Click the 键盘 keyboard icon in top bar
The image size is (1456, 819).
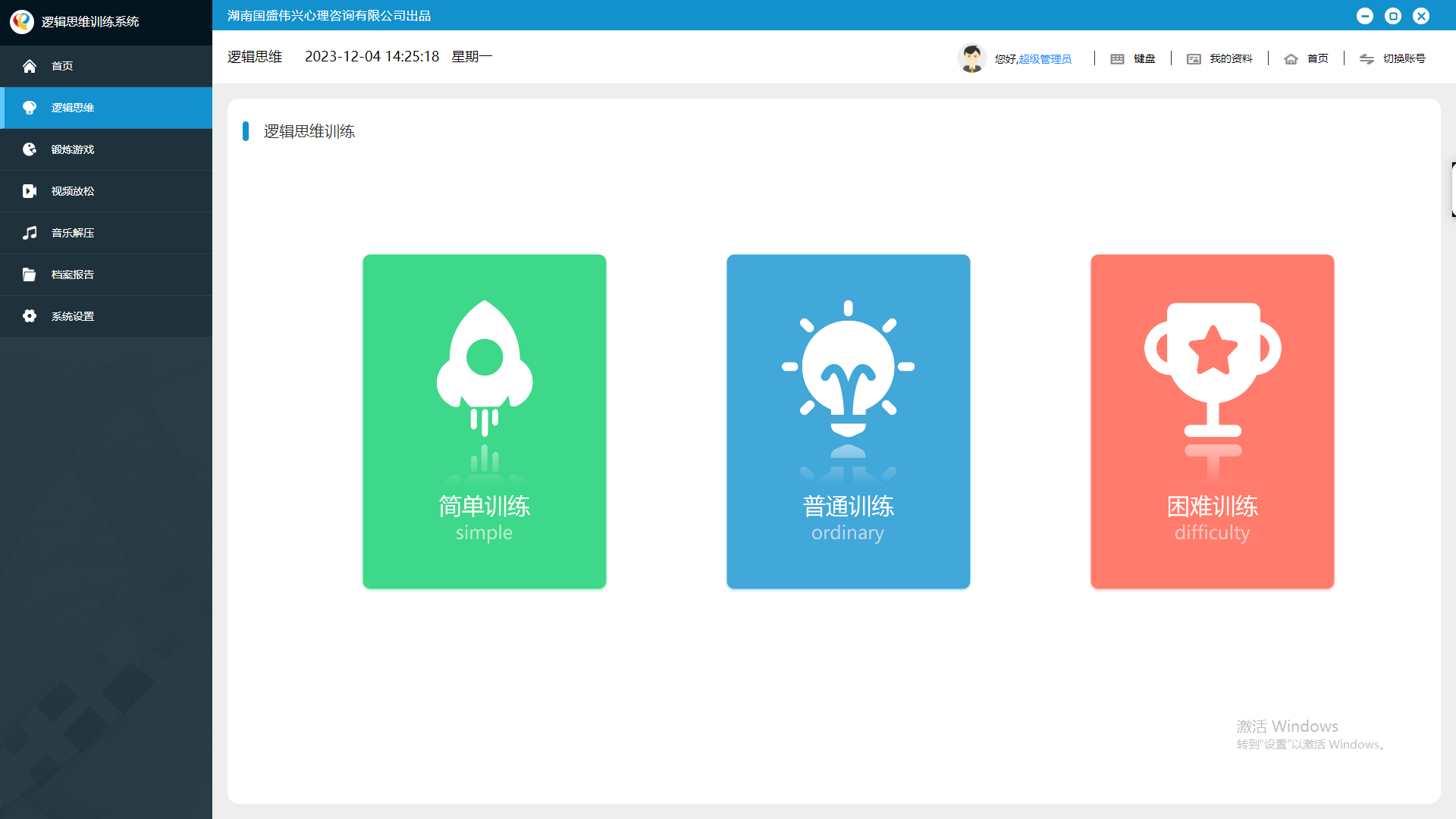1117,58
